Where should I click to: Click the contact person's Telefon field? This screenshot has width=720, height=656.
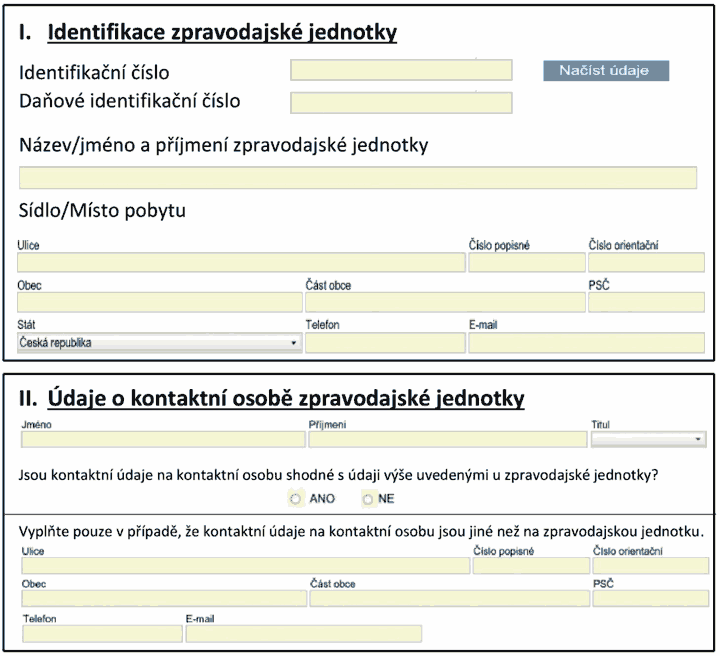pos(102,634)
